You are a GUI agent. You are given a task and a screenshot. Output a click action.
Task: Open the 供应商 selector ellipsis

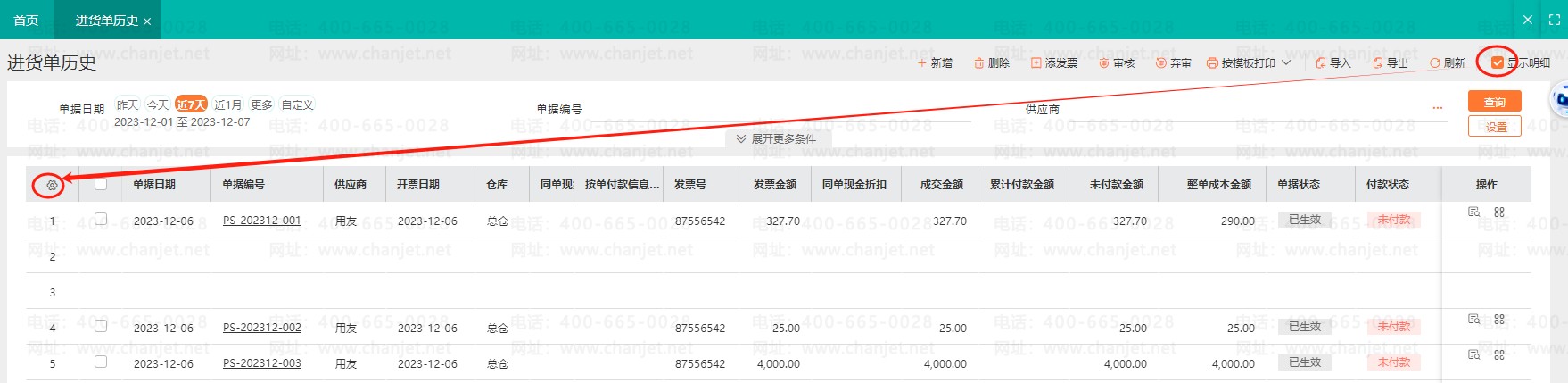(x=1438, y=109)
